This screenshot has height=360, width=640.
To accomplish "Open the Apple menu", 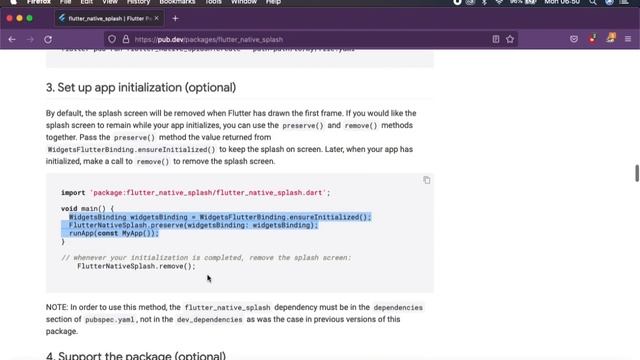I will click(13, 2).
